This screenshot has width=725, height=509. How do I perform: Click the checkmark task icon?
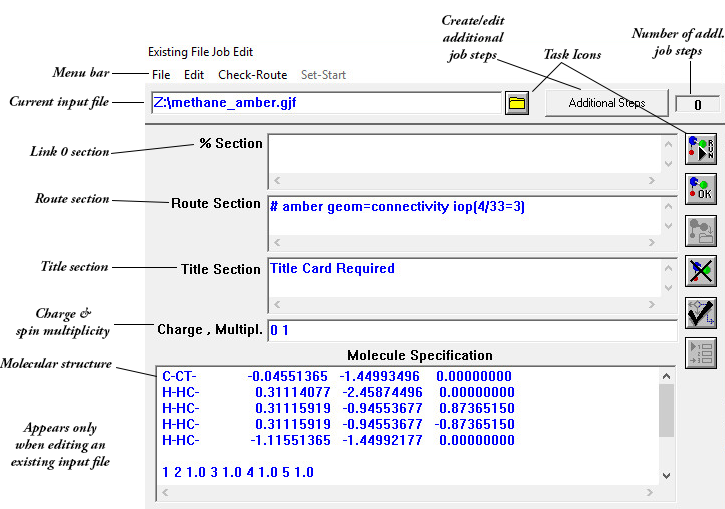pyautogui.click(x=700, y=312)
